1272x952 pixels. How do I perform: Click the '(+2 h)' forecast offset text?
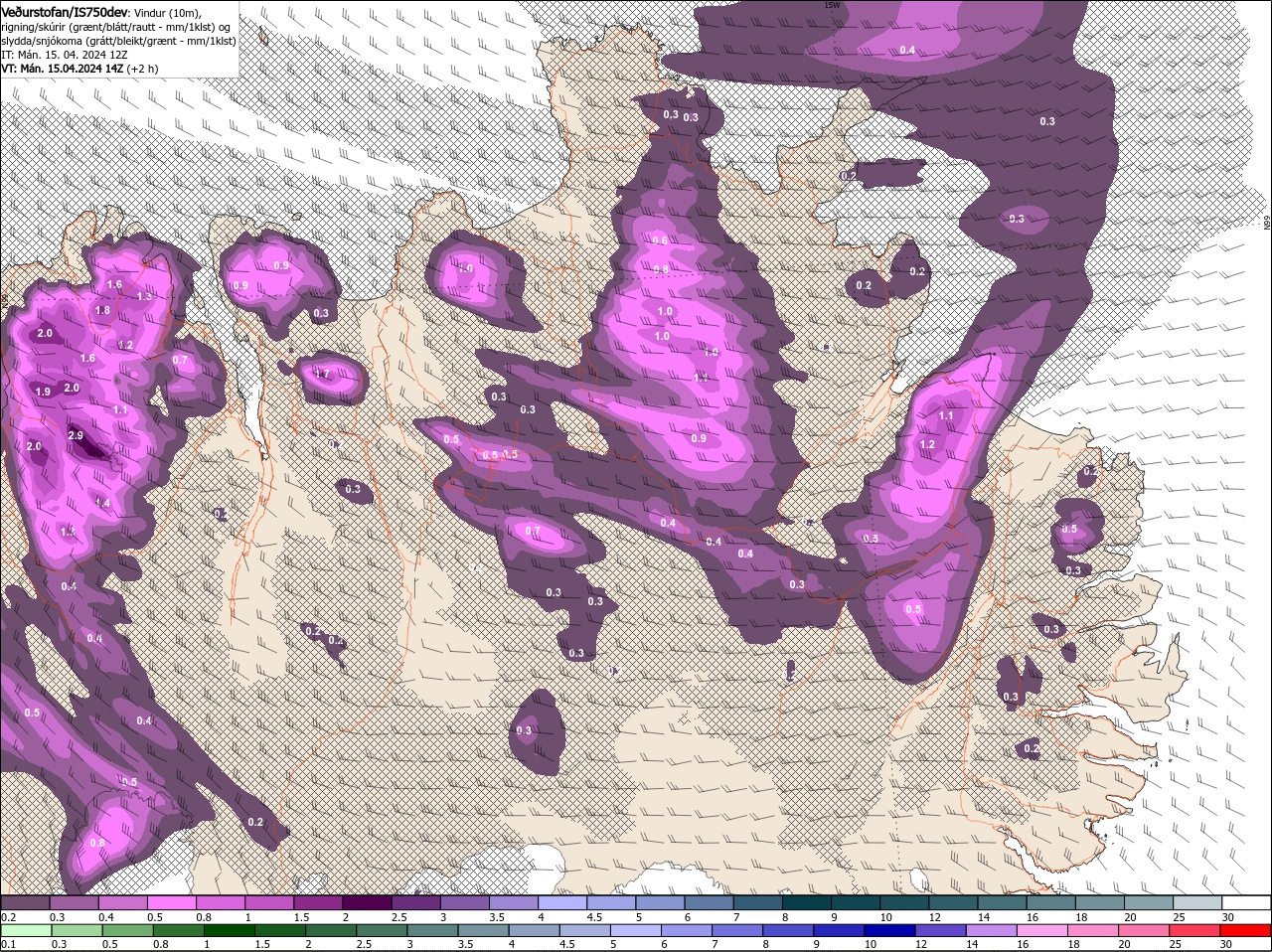(142, 69)
